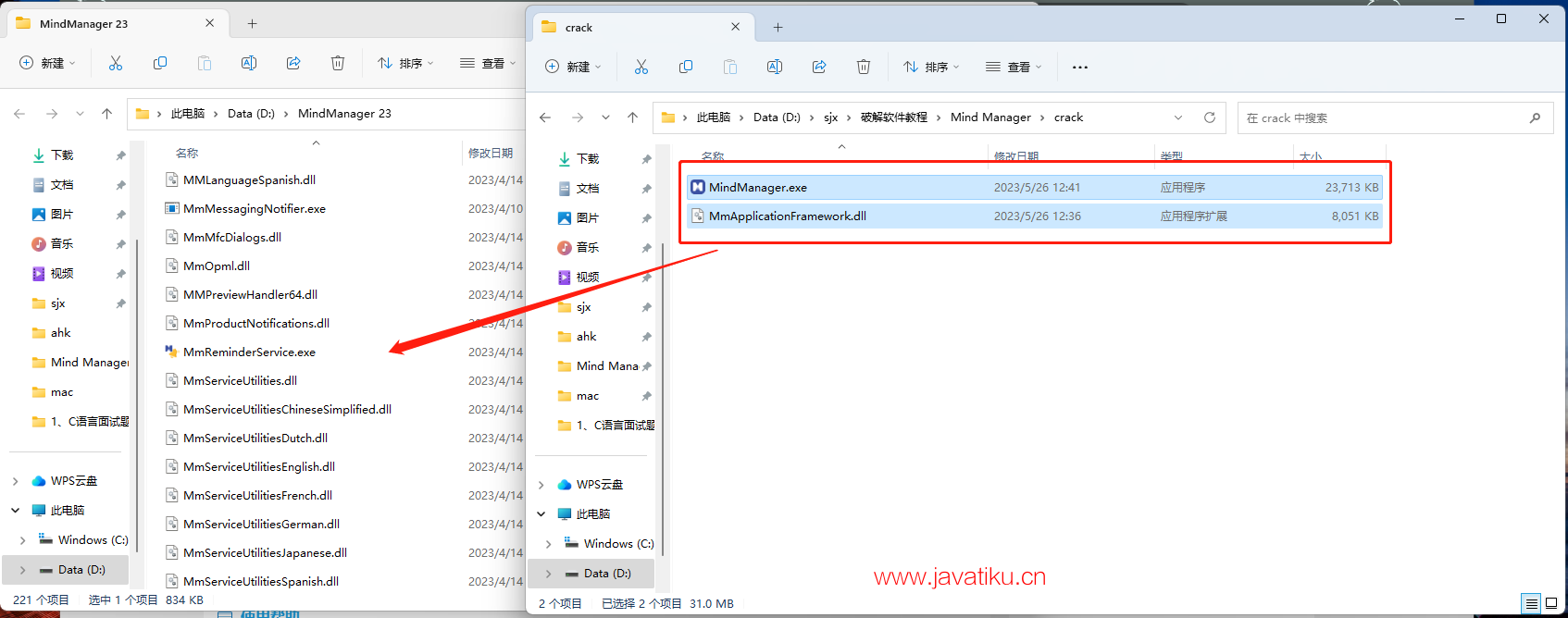Image resolution: width=1568 pixels, height=618 pixels.
Task: Open the 新建 new item button in crack window
Action: tap(573, 67)
